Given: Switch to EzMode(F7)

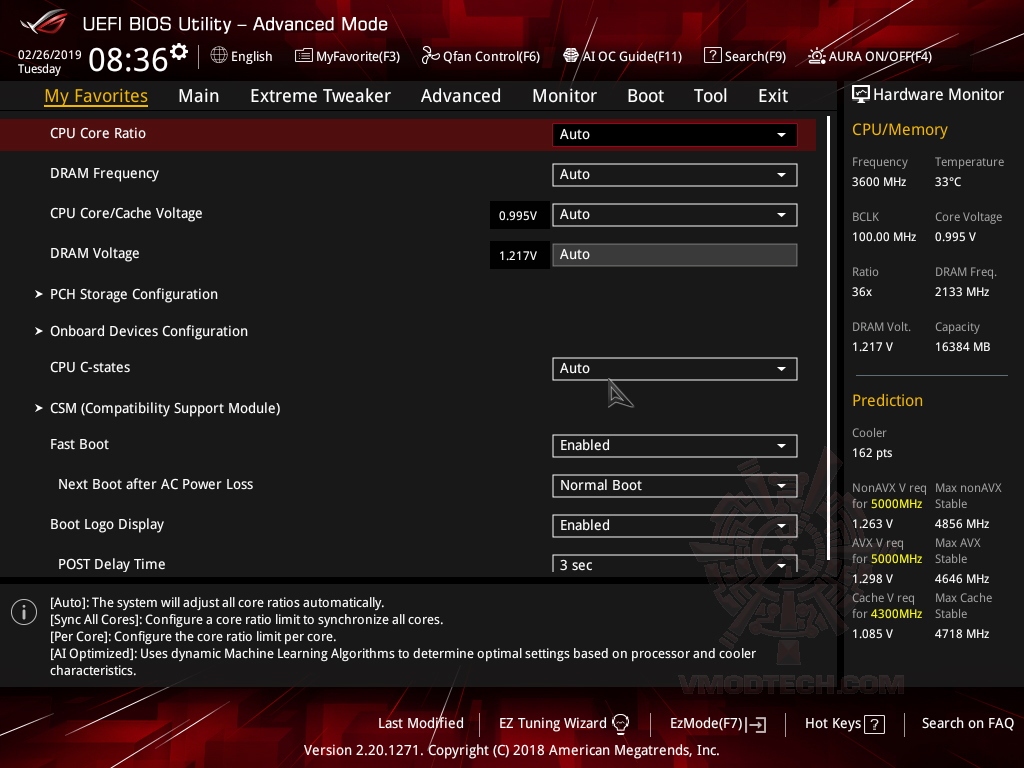Looking at the screenshot, I should click(718, 724).
